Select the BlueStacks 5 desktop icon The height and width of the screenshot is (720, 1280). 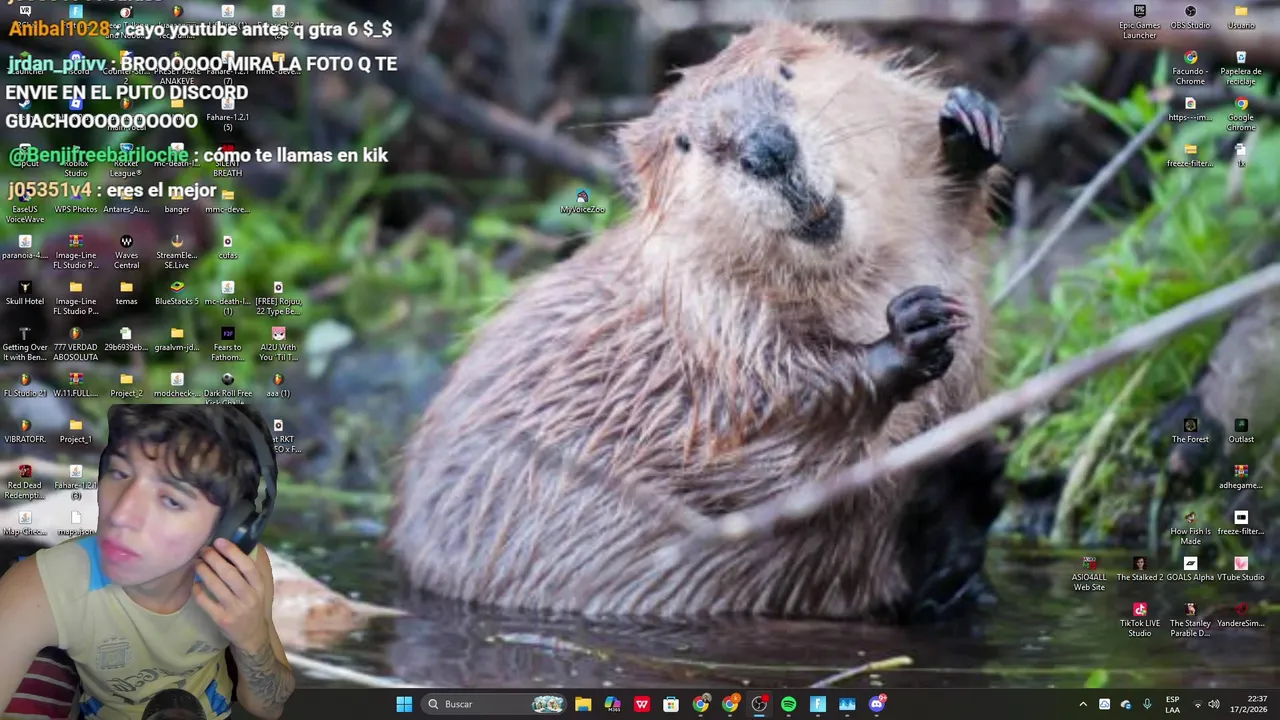[x=177, y=292]
